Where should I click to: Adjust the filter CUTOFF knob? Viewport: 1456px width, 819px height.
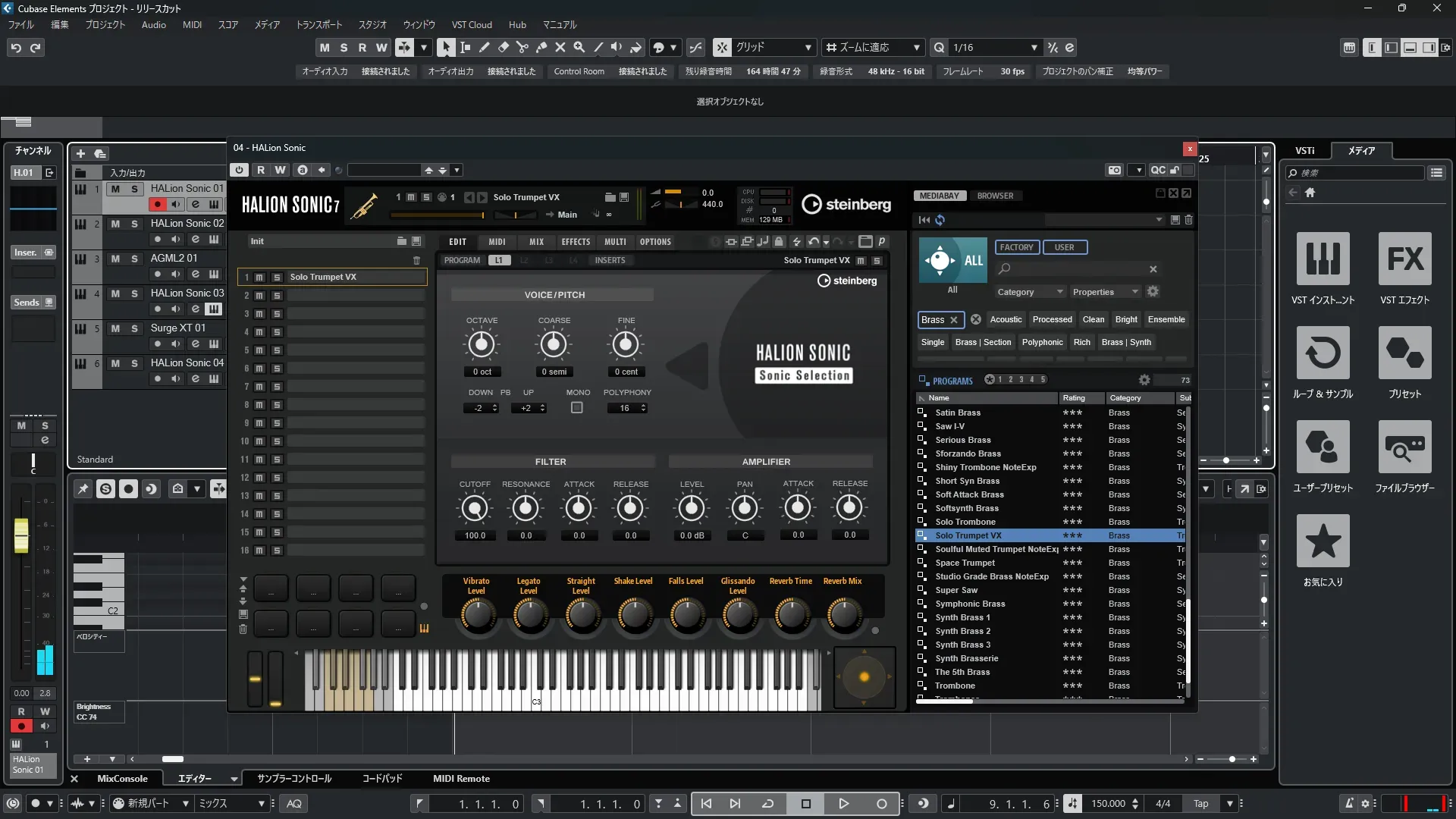click(475, 508)
